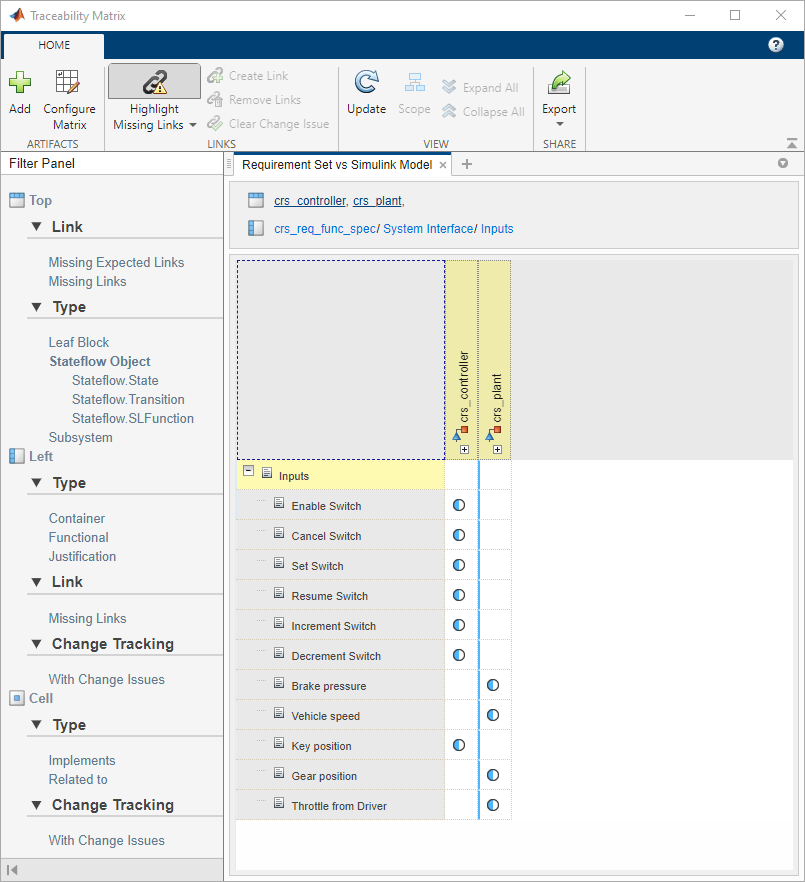805x882 pixels.
Task: Click Justification filter
Action: tap(83, 557)
